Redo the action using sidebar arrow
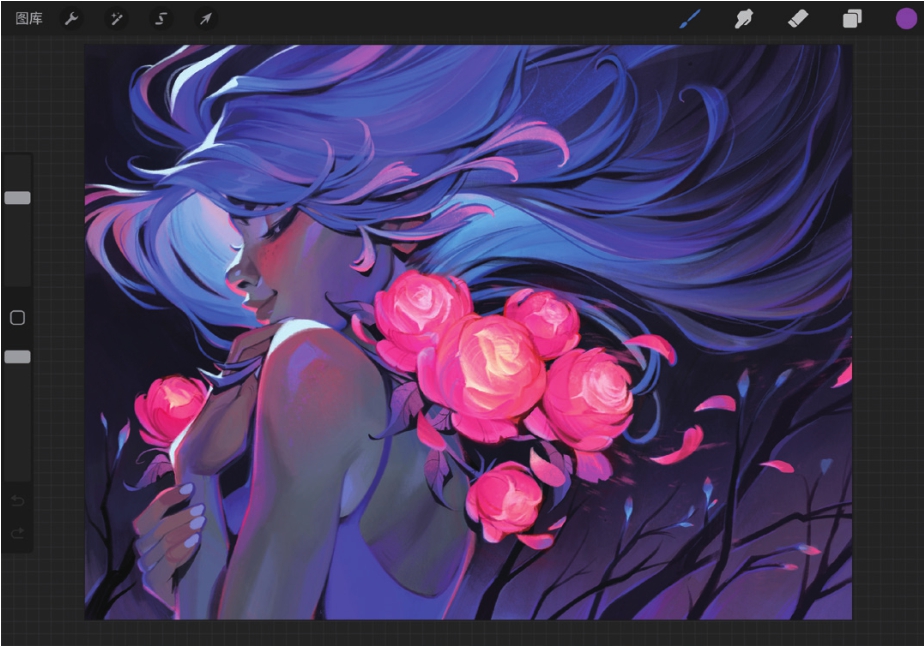Screen dimensions: 924x646 point(18,533)
